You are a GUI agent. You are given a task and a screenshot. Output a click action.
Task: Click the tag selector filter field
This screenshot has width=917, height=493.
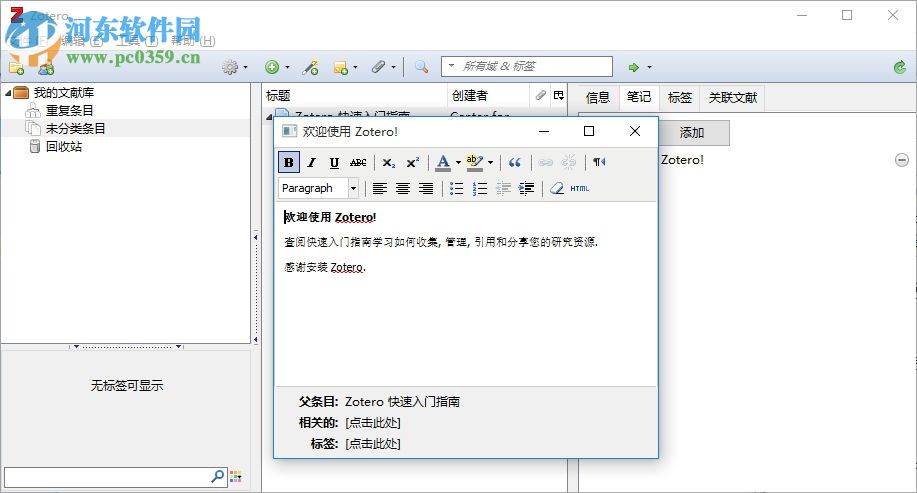coord(115,477)
